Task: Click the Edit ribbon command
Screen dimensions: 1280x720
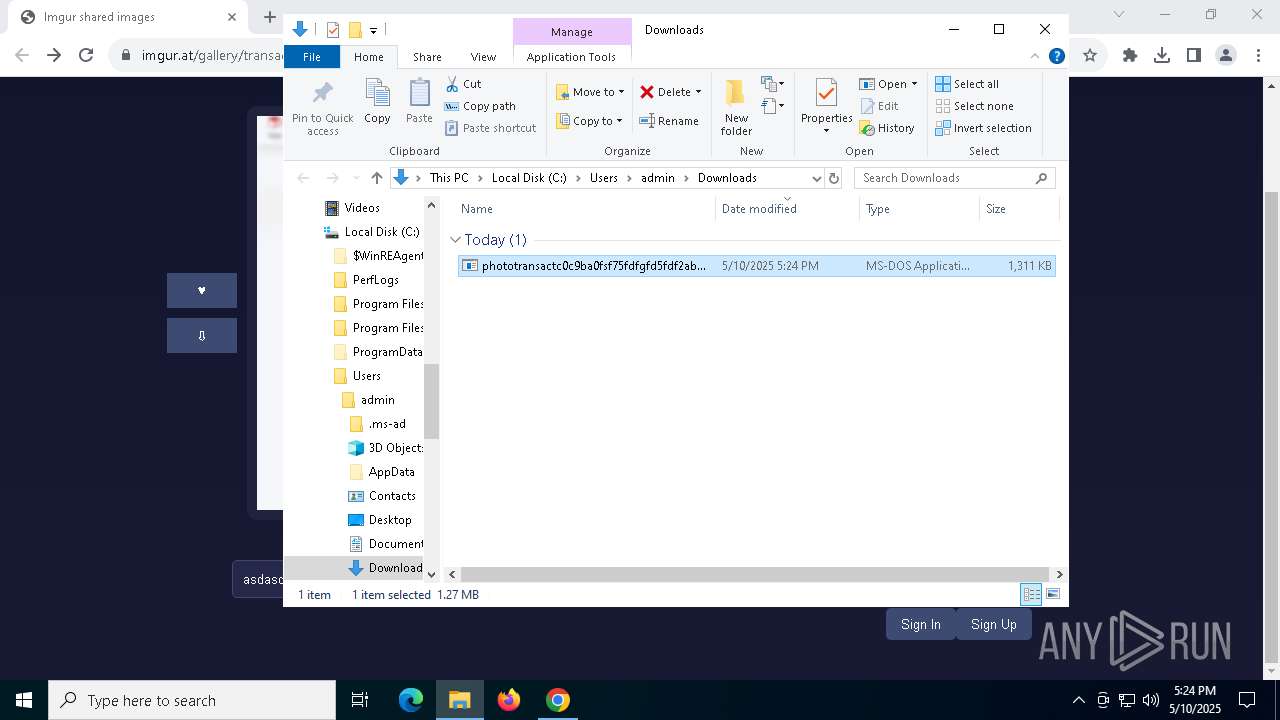Action: click(879, 106)
